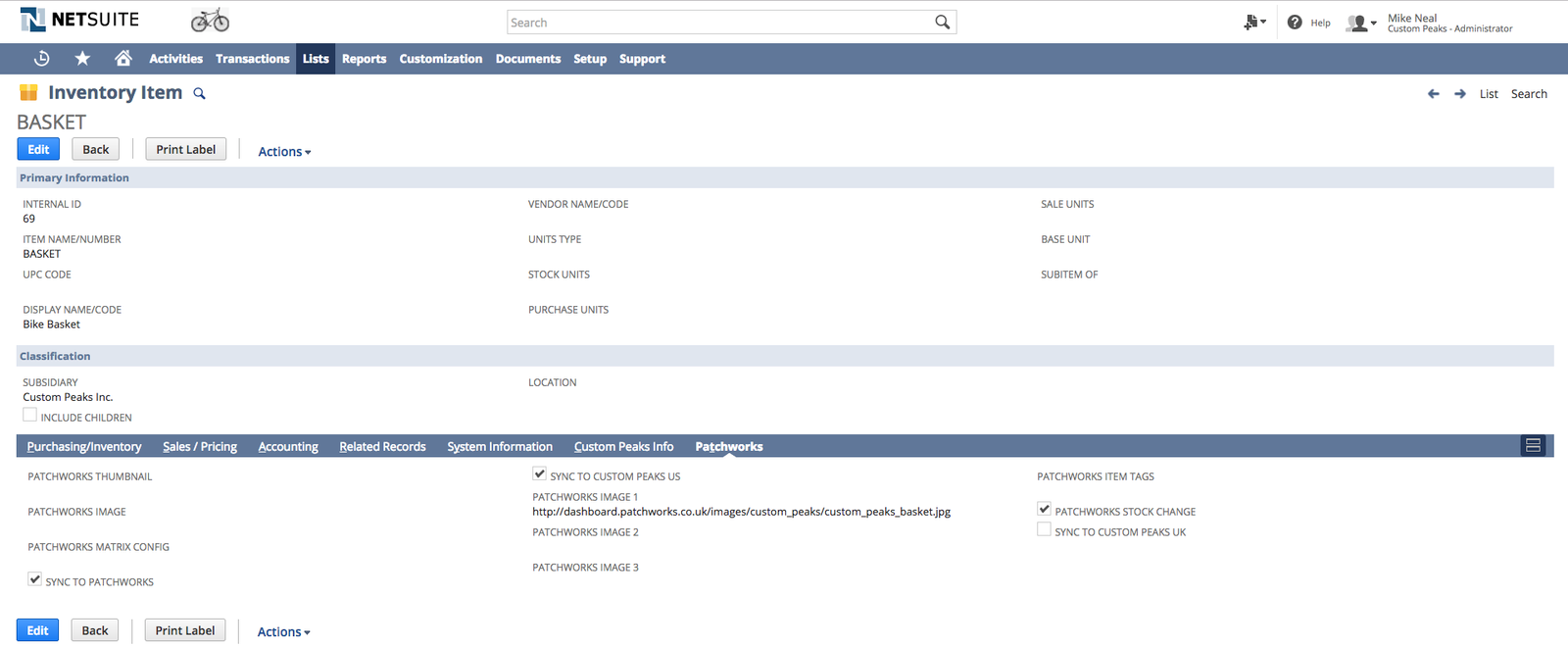
Task: Click into the global Search field
Action: [x=720, y=23]
